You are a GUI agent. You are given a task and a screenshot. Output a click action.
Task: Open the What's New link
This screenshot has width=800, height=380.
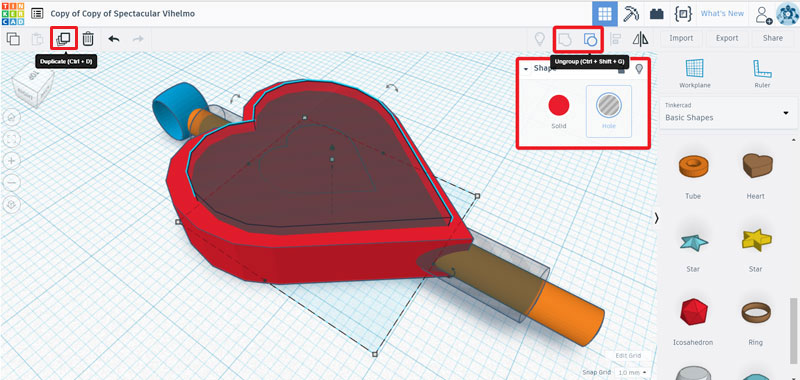(722, 14)
